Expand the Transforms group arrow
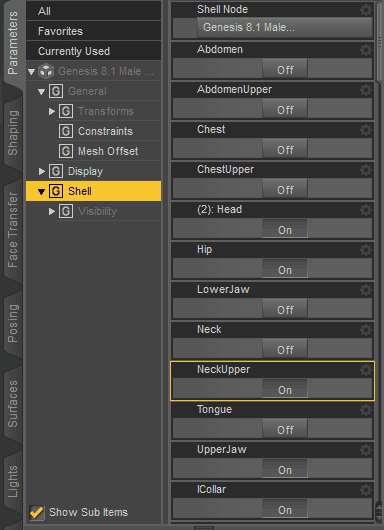This screenshot has width=384, height=530. [x=51, y=111]
